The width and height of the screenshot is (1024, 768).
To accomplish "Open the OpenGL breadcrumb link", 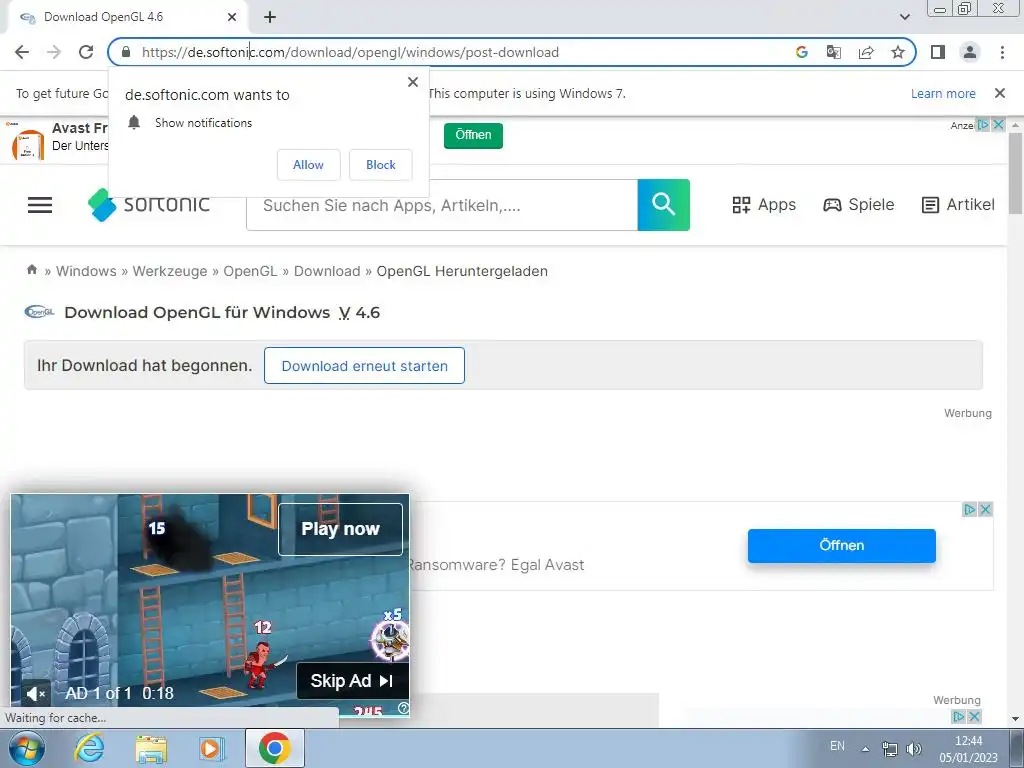I will tap(250, 271).
